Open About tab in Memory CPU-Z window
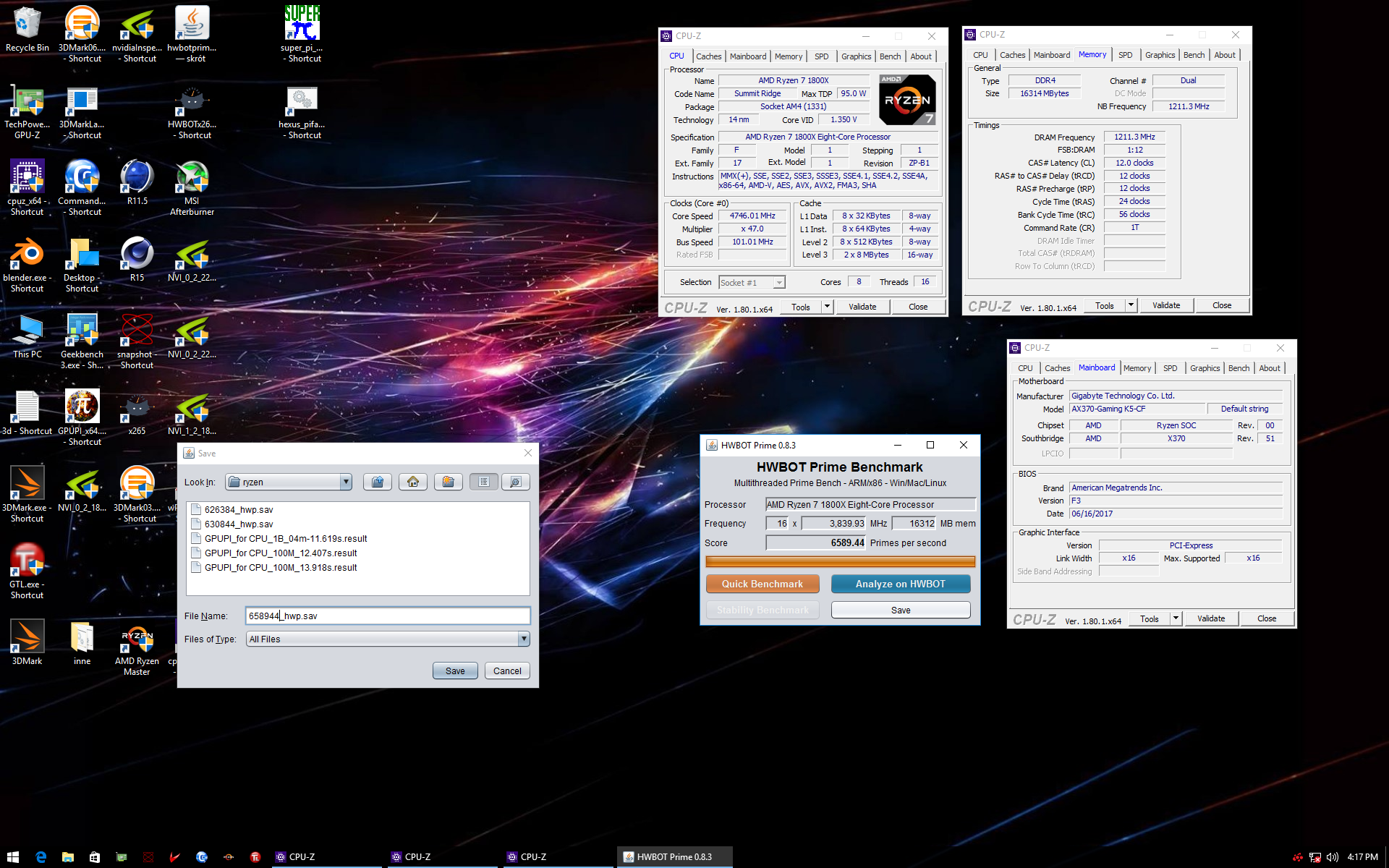This screenshot has width=1389, height=868. [x=1224, y=54]
